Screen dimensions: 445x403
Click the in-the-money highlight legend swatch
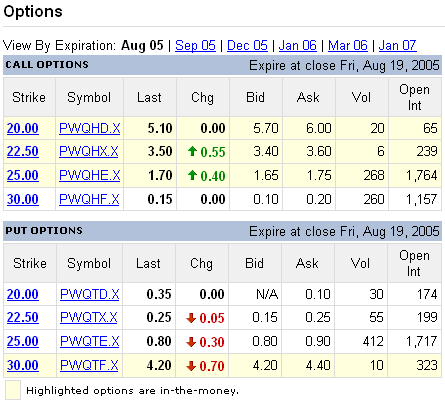pos(13,390)
